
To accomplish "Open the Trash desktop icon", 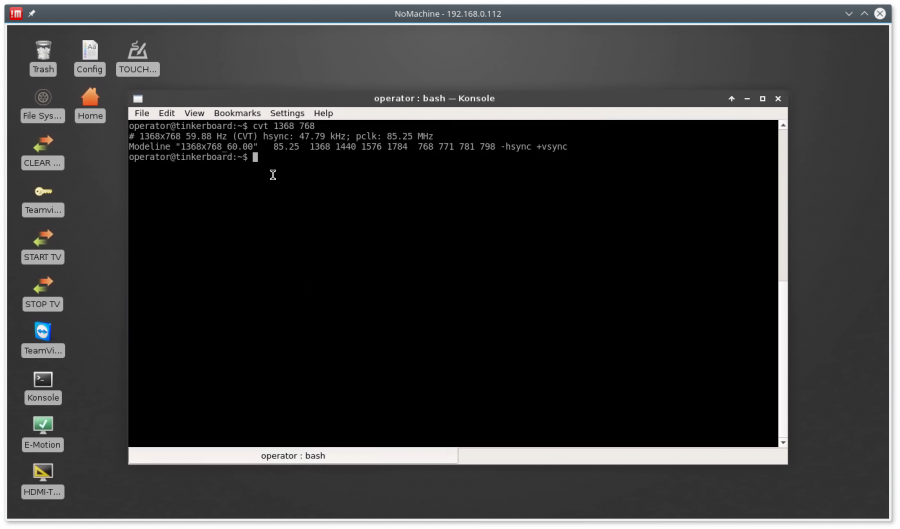I will click(x=43, y=50).
